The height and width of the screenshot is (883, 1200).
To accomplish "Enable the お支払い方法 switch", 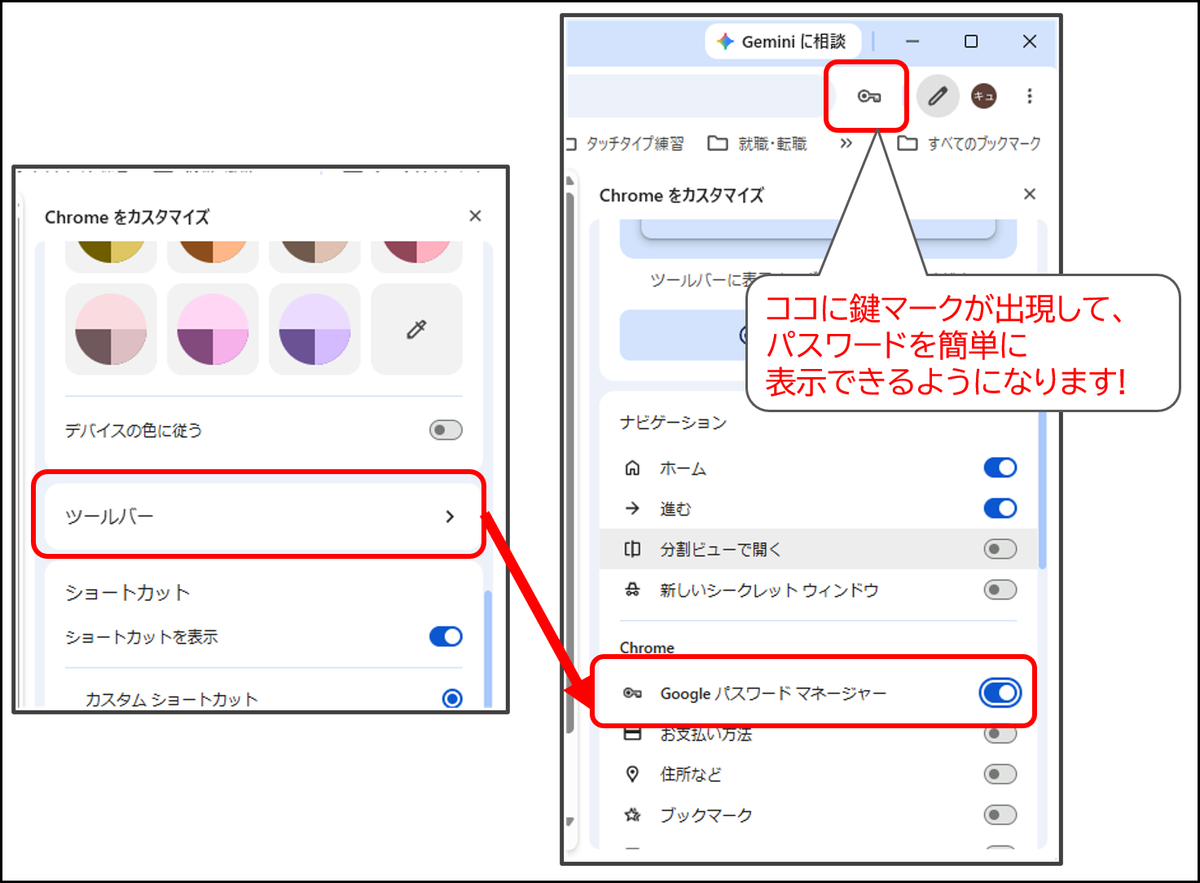I will click(1000, 734).
